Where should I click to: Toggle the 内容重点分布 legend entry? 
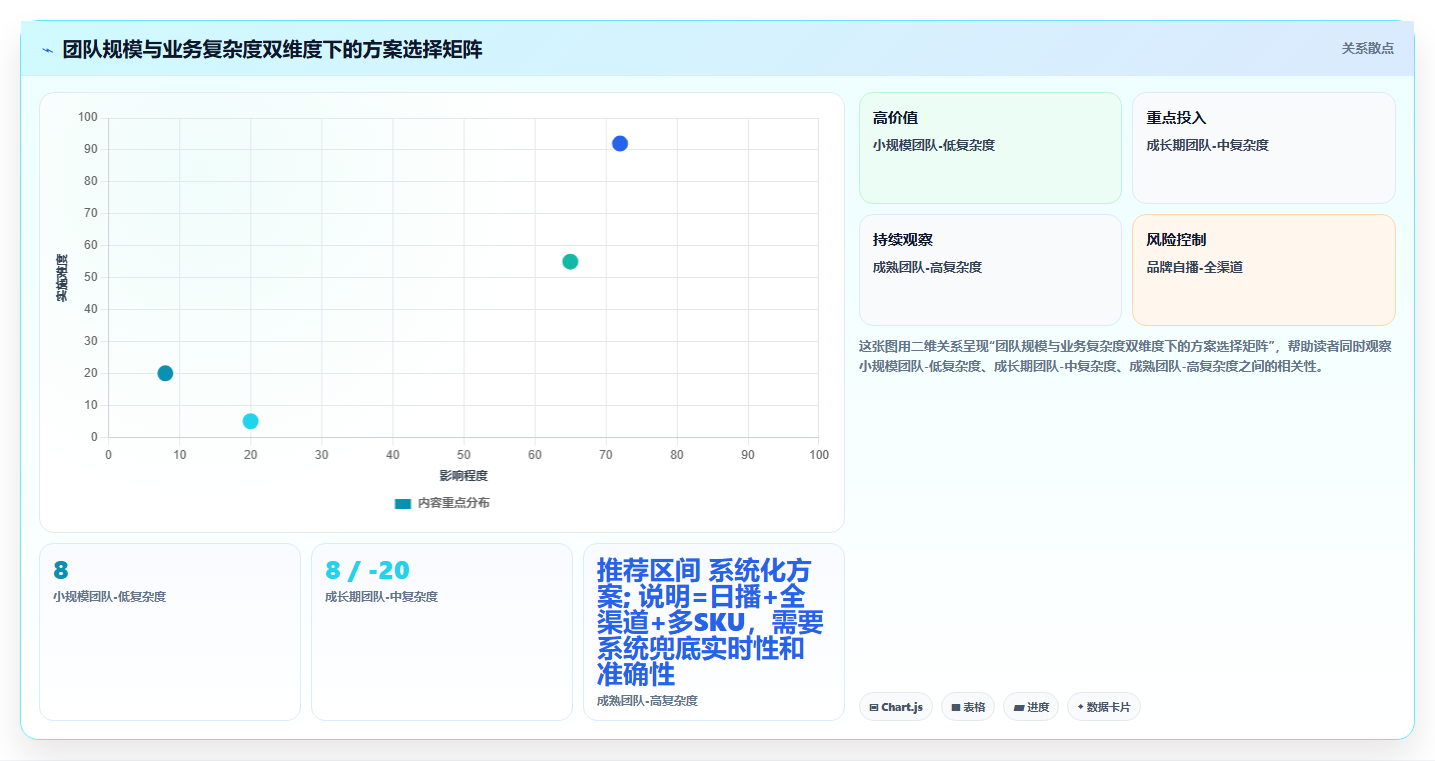pyautogui.click(x=442, y=503)
